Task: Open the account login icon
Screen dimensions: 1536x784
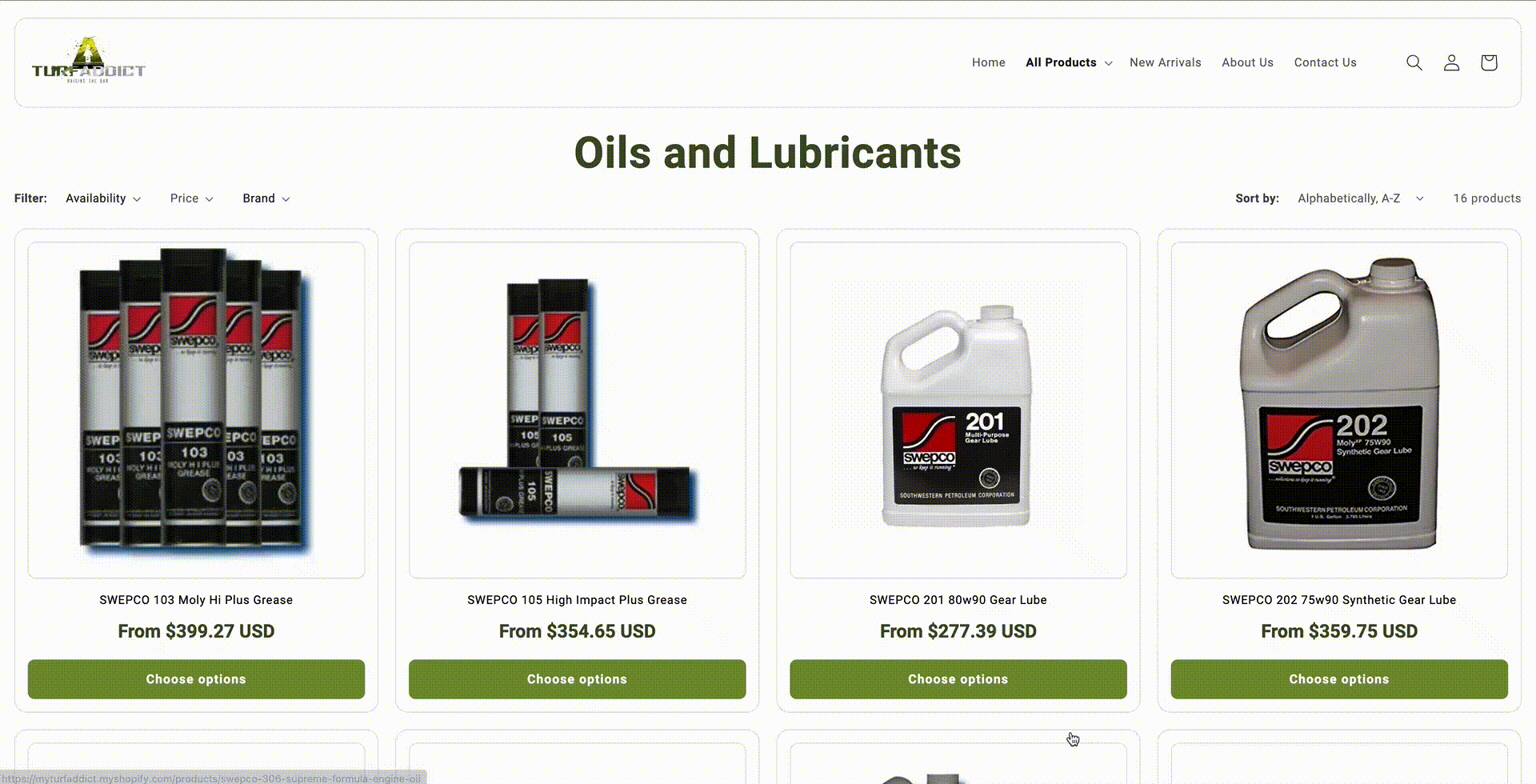Action: (x=1451, y=62)
